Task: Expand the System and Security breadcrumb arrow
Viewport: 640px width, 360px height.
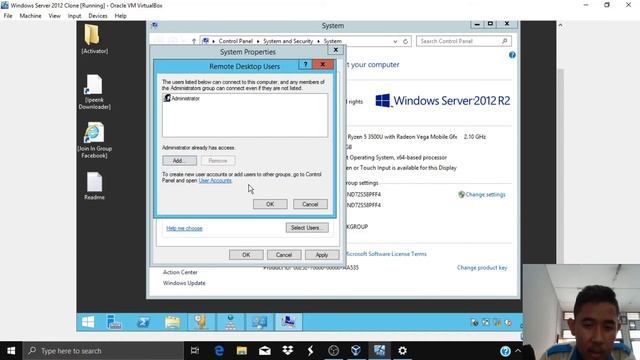Action: coord(318,41)
